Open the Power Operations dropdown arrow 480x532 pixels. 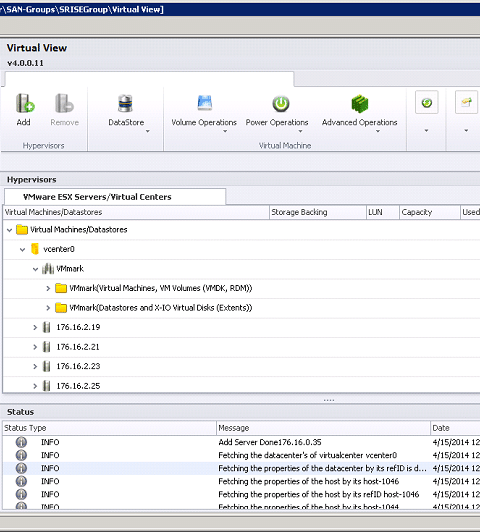pos(300,131)
